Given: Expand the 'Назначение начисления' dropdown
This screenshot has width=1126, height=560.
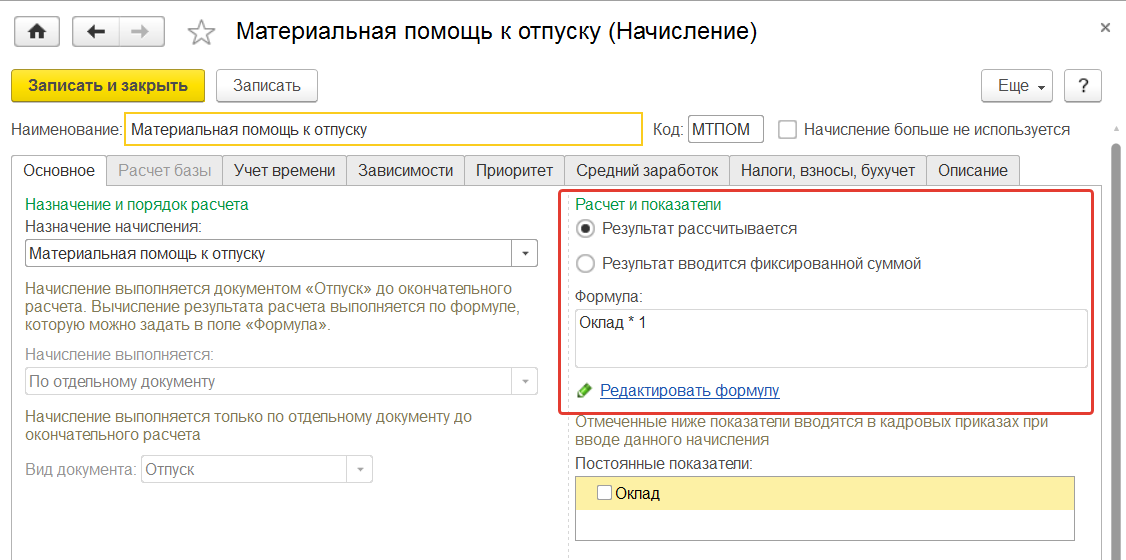Looking at the screenshot, I should tap(525, 254).
